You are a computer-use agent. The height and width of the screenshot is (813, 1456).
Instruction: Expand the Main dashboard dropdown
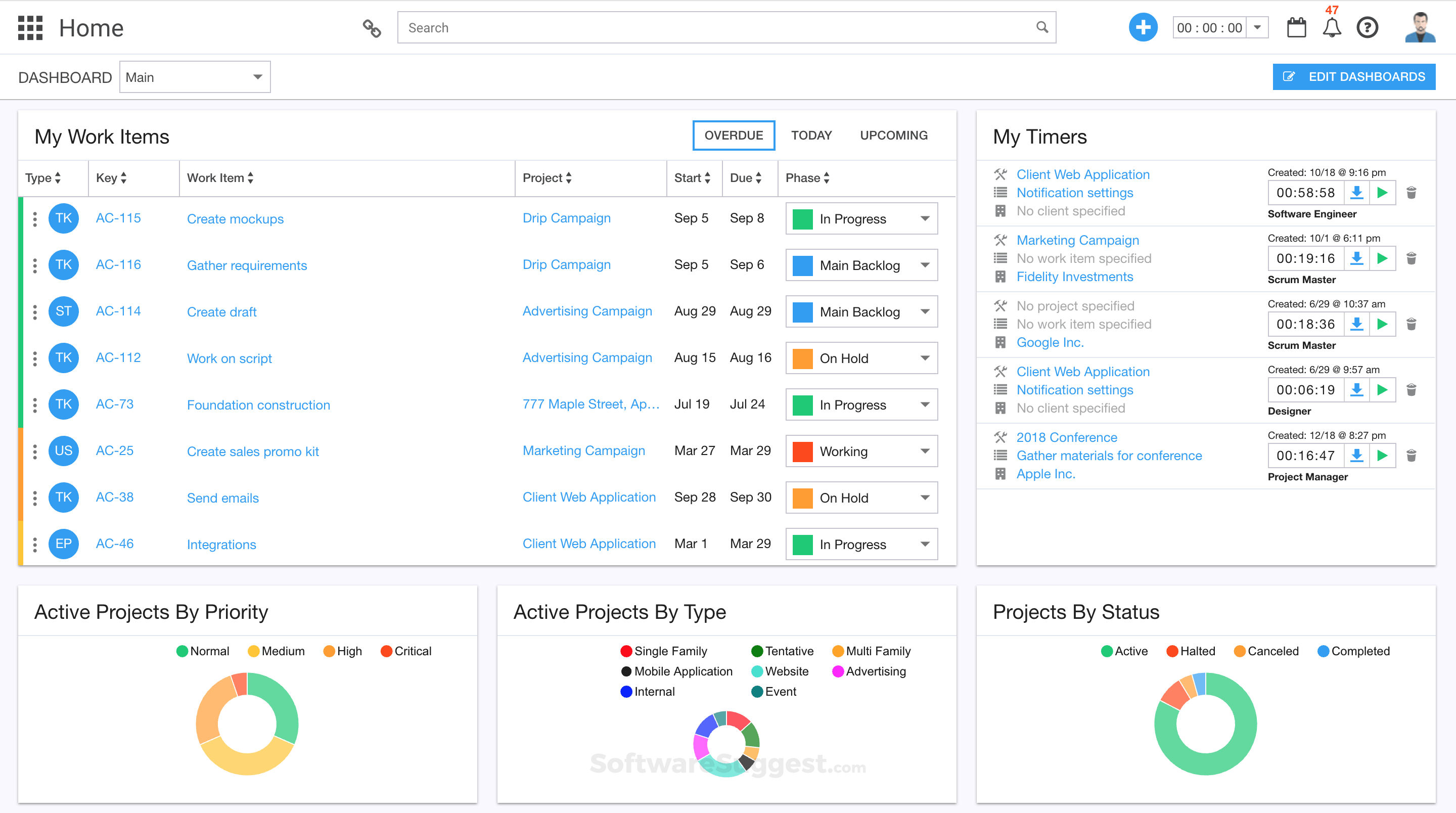coord(195,77)
